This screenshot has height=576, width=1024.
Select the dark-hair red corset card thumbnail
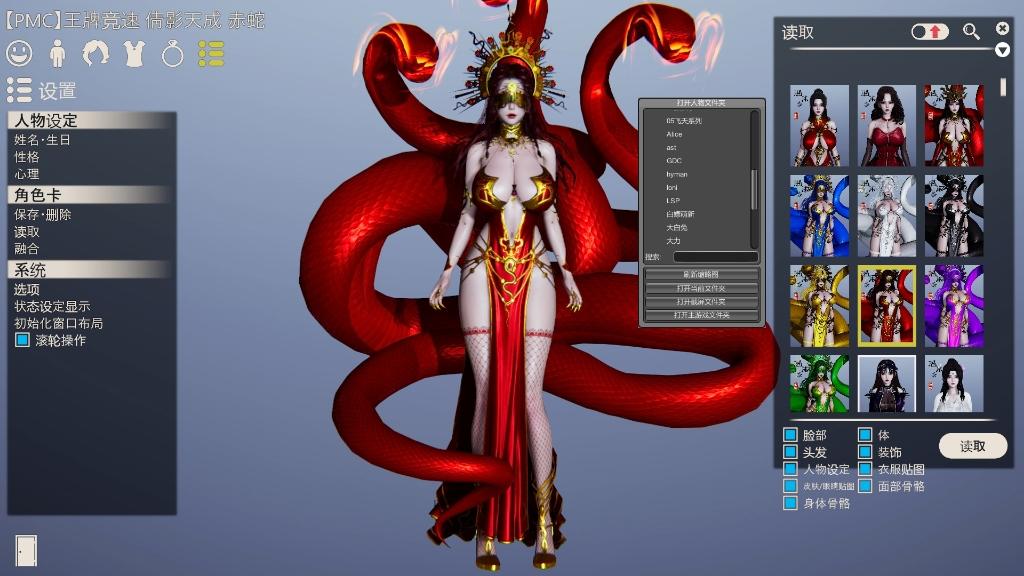[886, 125]
